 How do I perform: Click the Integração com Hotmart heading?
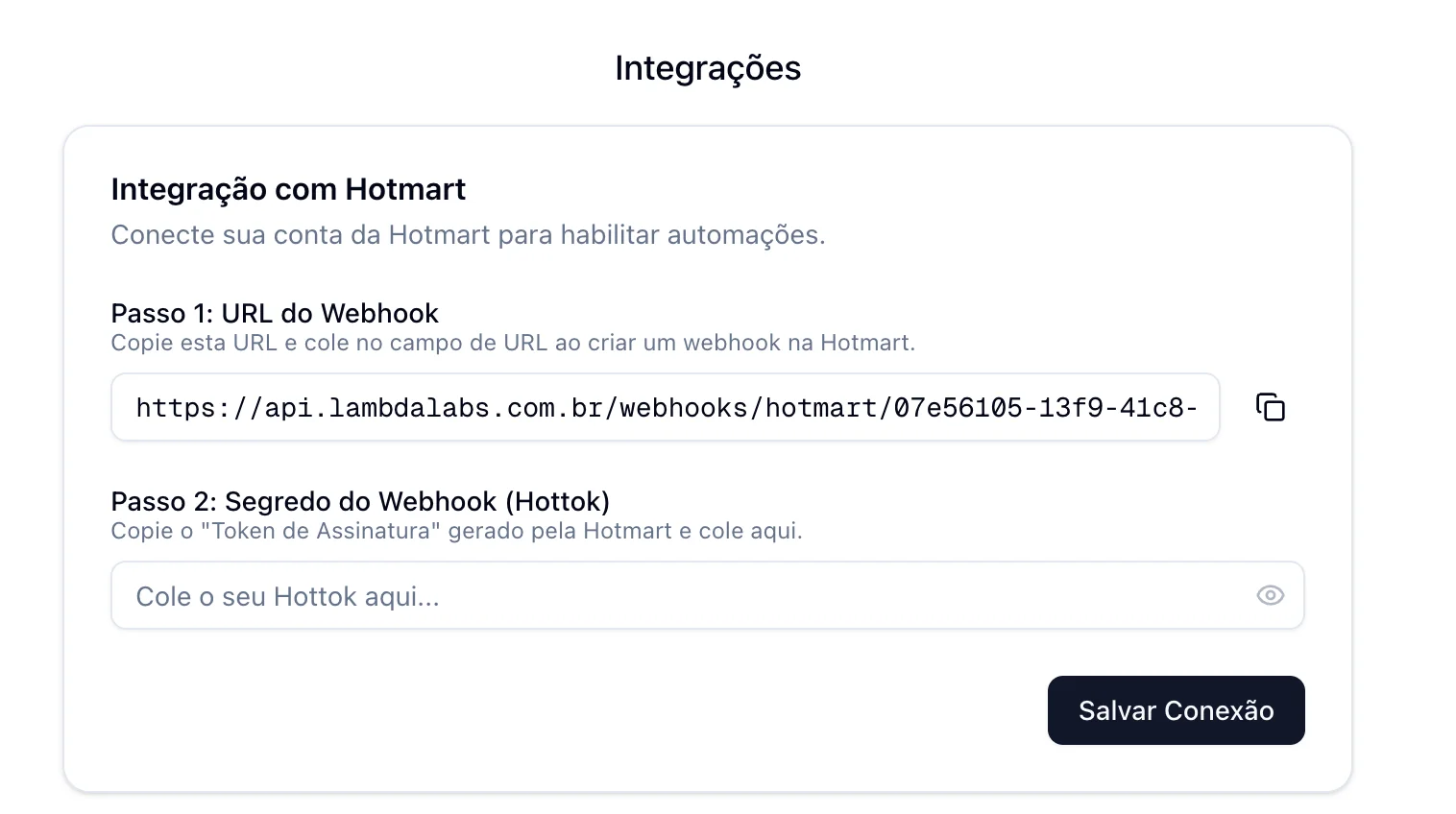(x=288, y=189)
